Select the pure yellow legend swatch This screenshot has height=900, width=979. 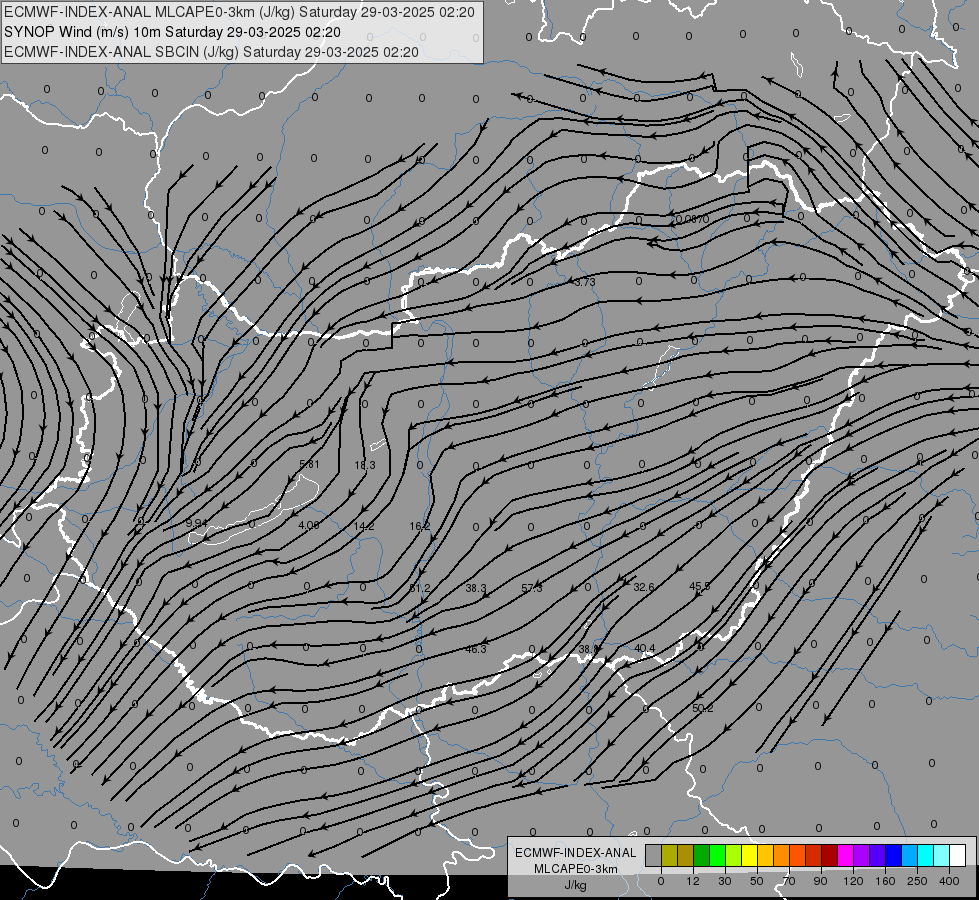(x=749, y=855)
